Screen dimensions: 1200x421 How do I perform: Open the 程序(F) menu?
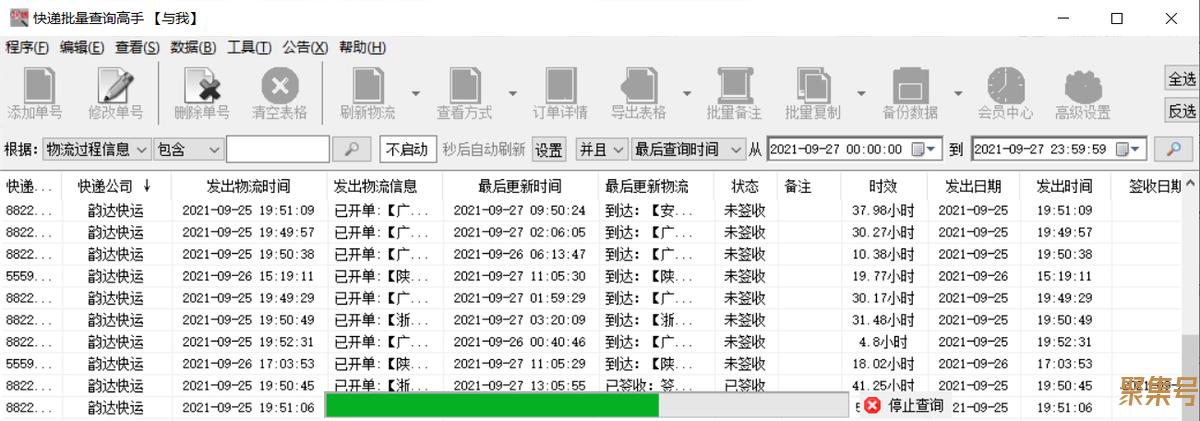pyautogui.click(x=27, y=47)
